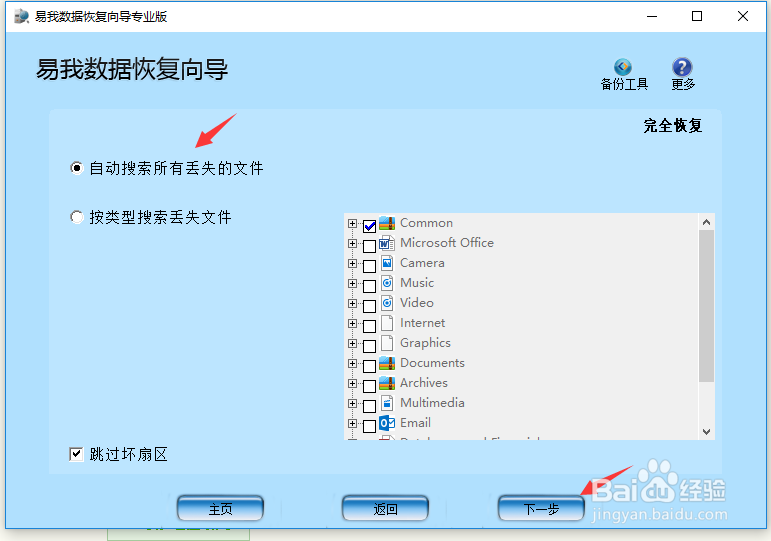Check the Multimedia checkbox

click(369, 406)
